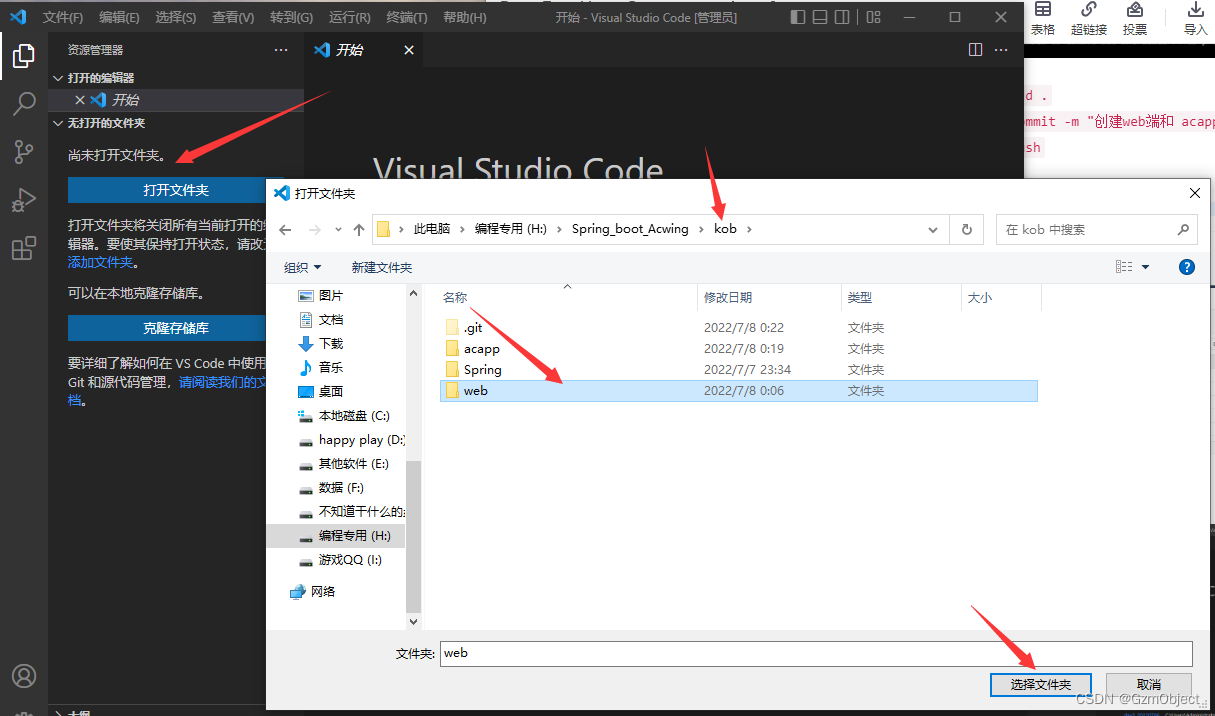The width and height of the screenshot is (1215, 716).
Task: Go forward in the file dialog
Action: click(314, 230)
